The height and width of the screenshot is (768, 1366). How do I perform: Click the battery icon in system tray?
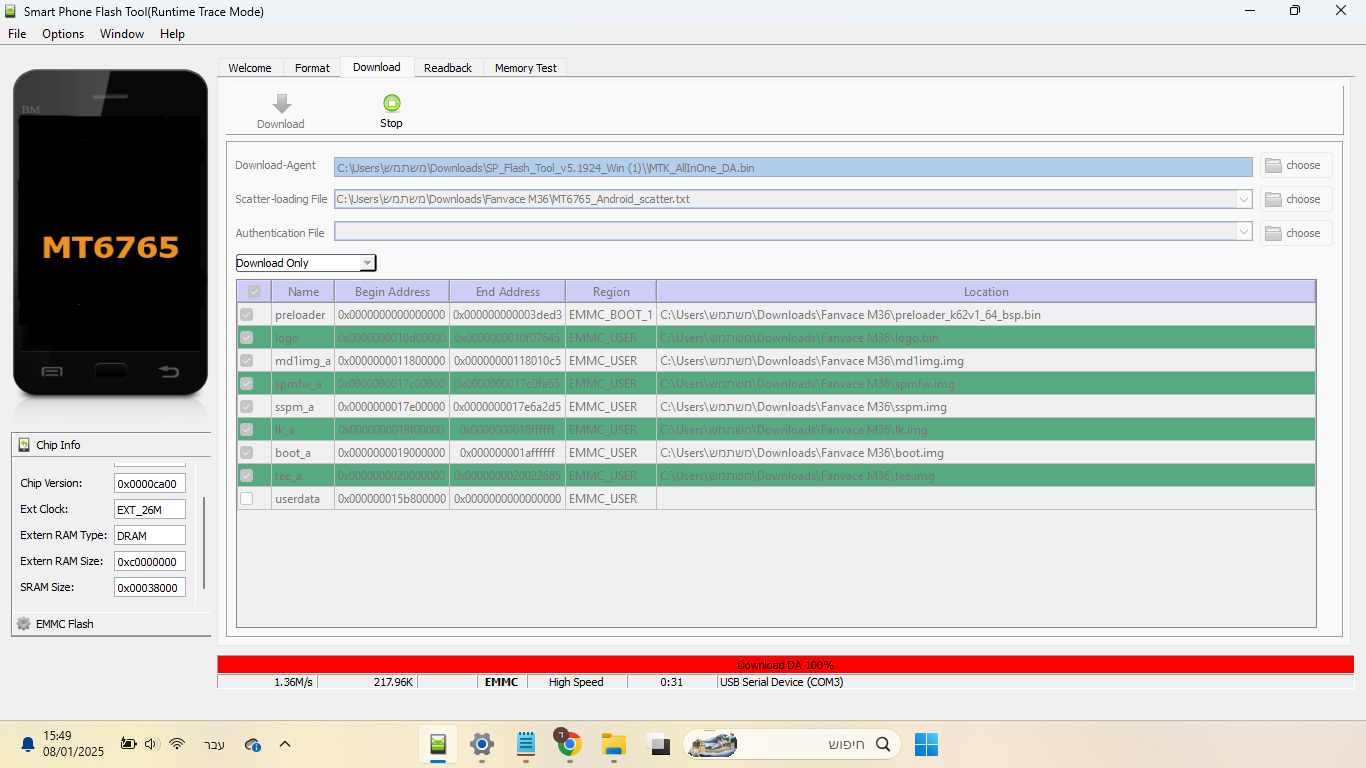click(128, 744)
